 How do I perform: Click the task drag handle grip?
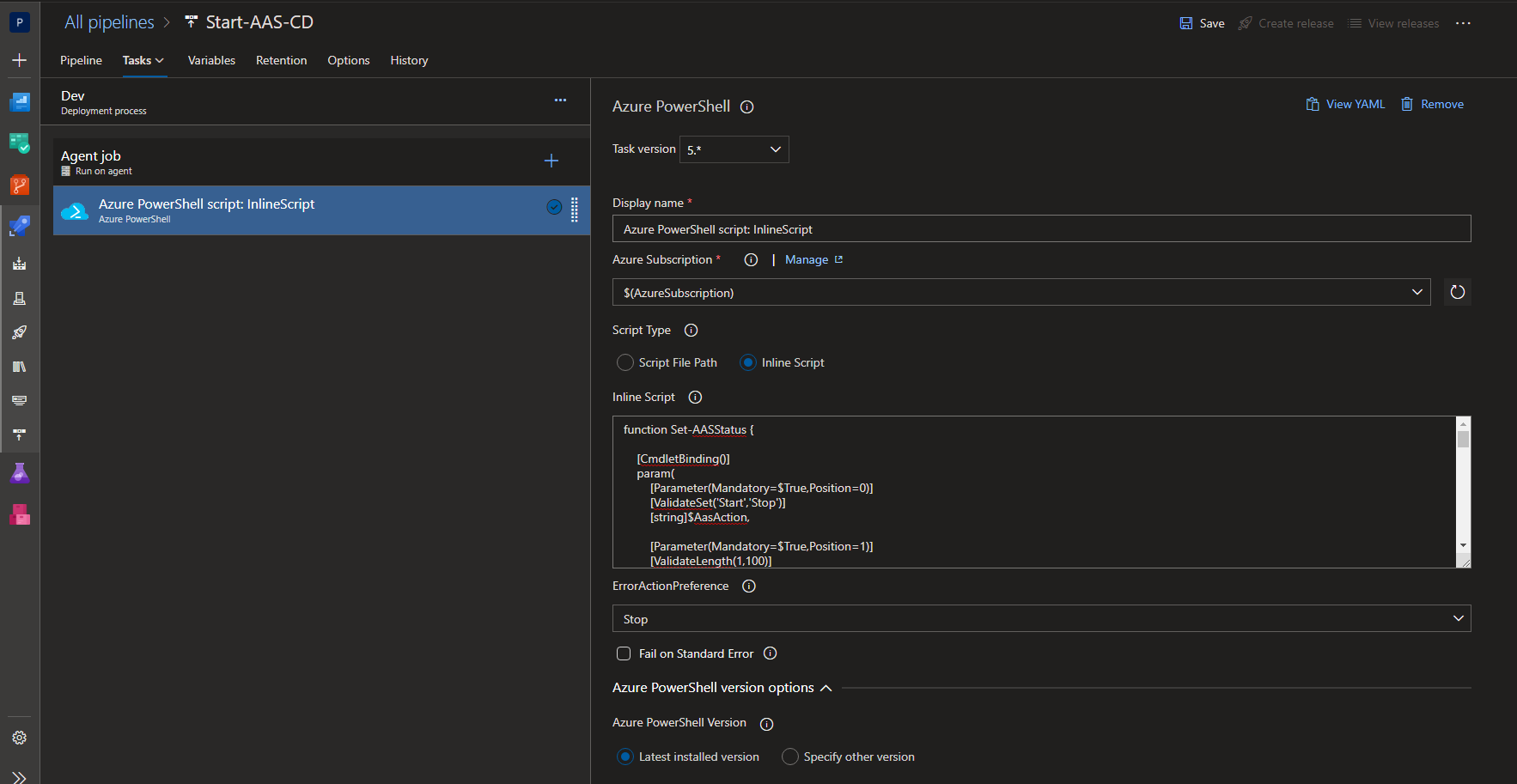[x=575, y=210]
